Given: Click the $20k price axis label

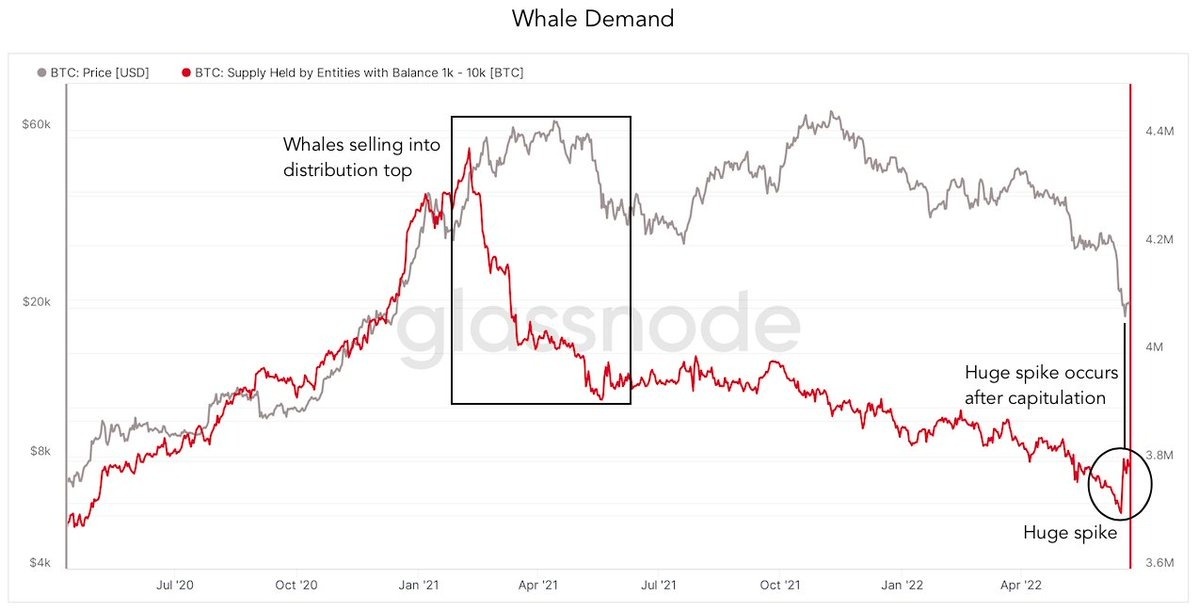Looking at the screenshot, I should [x=36, y=301].
